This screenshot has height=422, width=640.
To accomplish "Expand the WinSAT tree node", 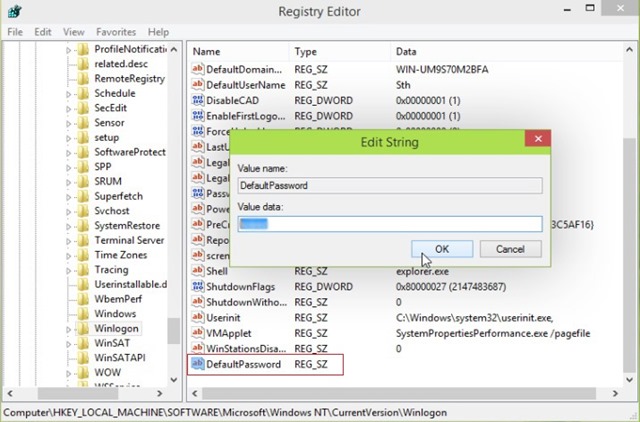I will point(68,344).
